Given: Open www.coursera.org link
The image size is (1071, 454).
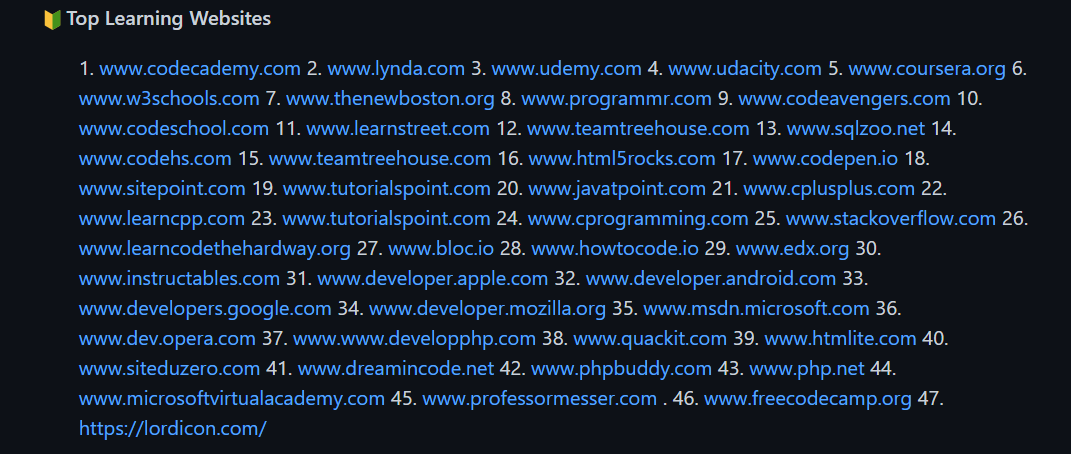Looking at the screenshot, I should click(927, 68).
